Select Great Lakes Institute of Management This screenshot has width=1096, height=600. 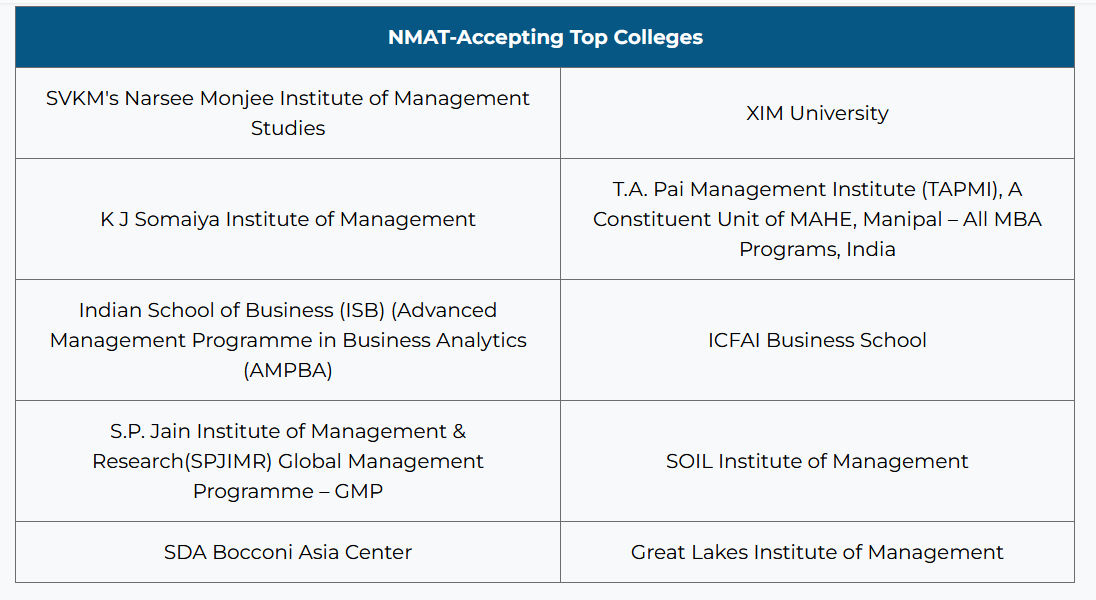tap(817, 552)
